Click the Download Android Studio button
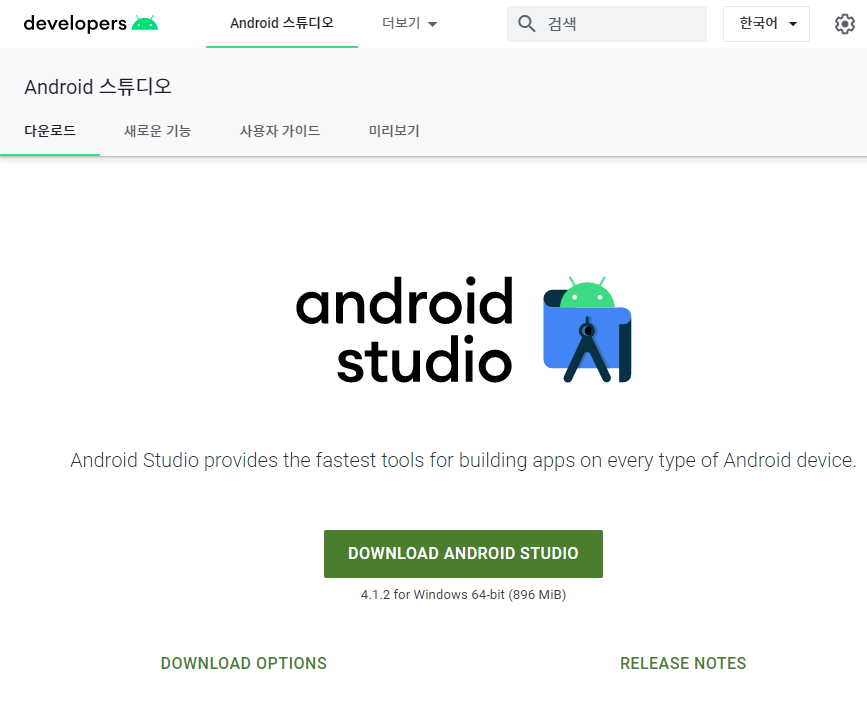 pyautogui.click(x=463, y=553)
